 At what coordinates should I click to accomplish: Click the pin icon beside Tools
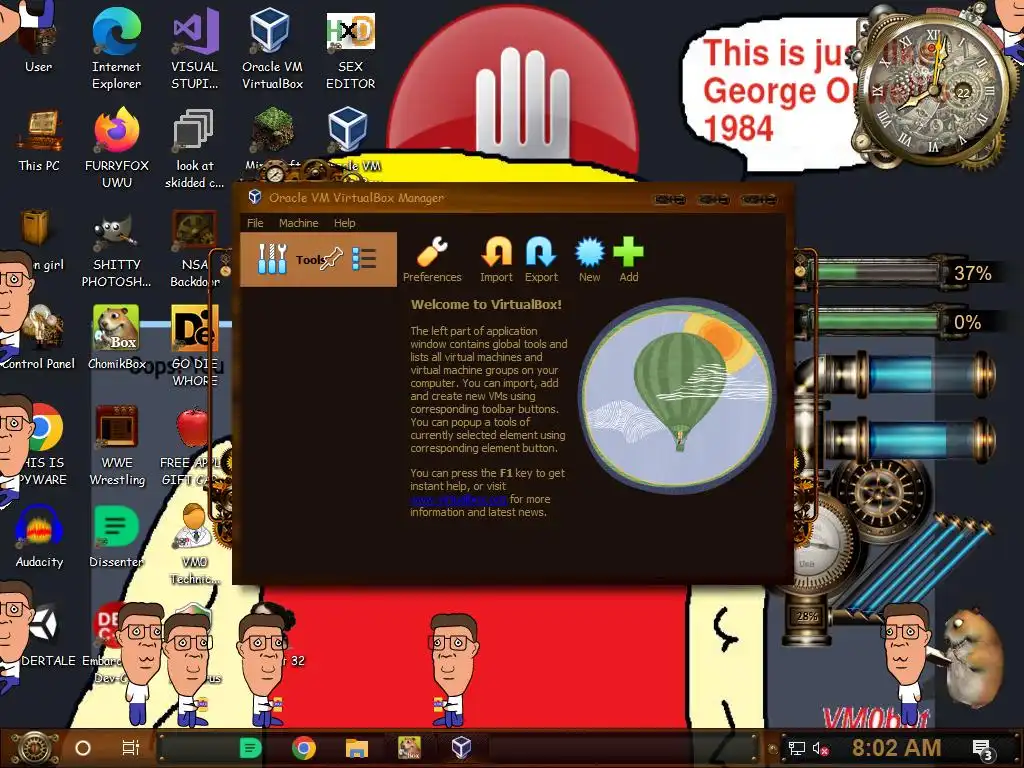(x=332, y=259)
